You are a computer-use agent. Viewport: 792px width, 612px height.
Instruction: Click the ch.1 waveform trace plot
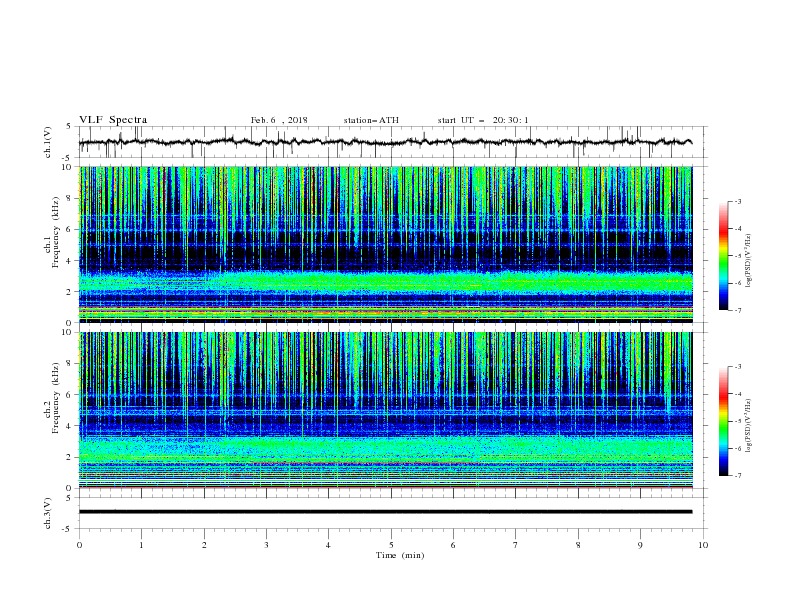coord(385,142)
